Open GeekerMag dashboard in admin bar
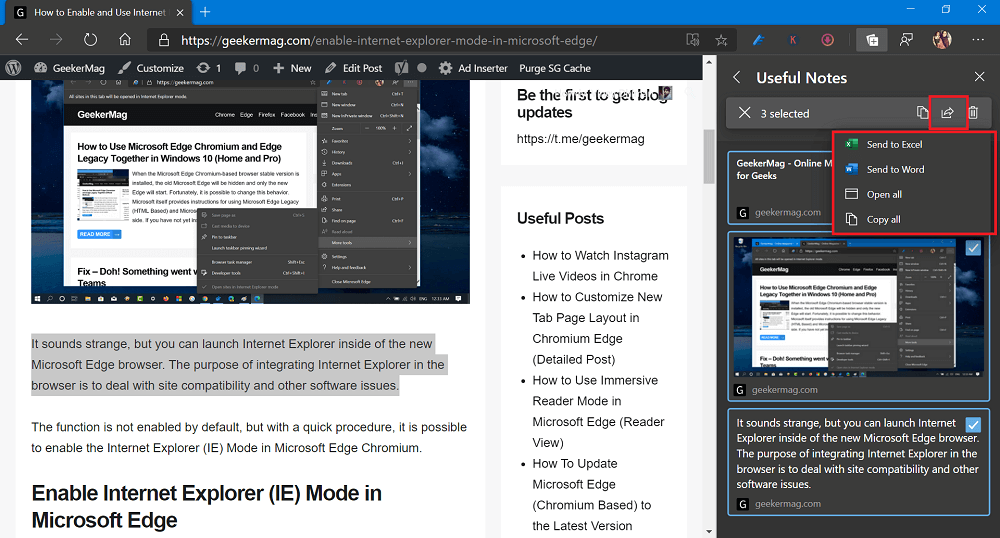This screenshot has height=538, width=1000. coord(69,68)
